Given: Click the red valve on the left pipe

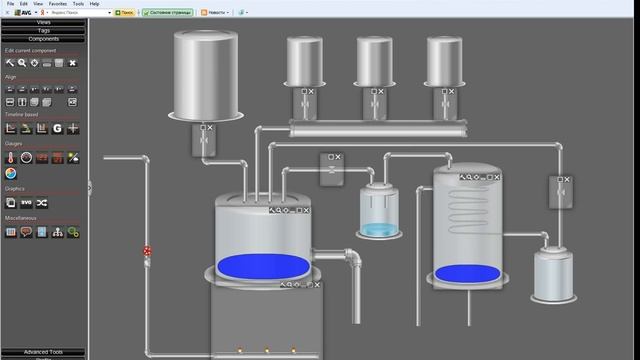Looking at the screenshot, I should coord(147,251).
